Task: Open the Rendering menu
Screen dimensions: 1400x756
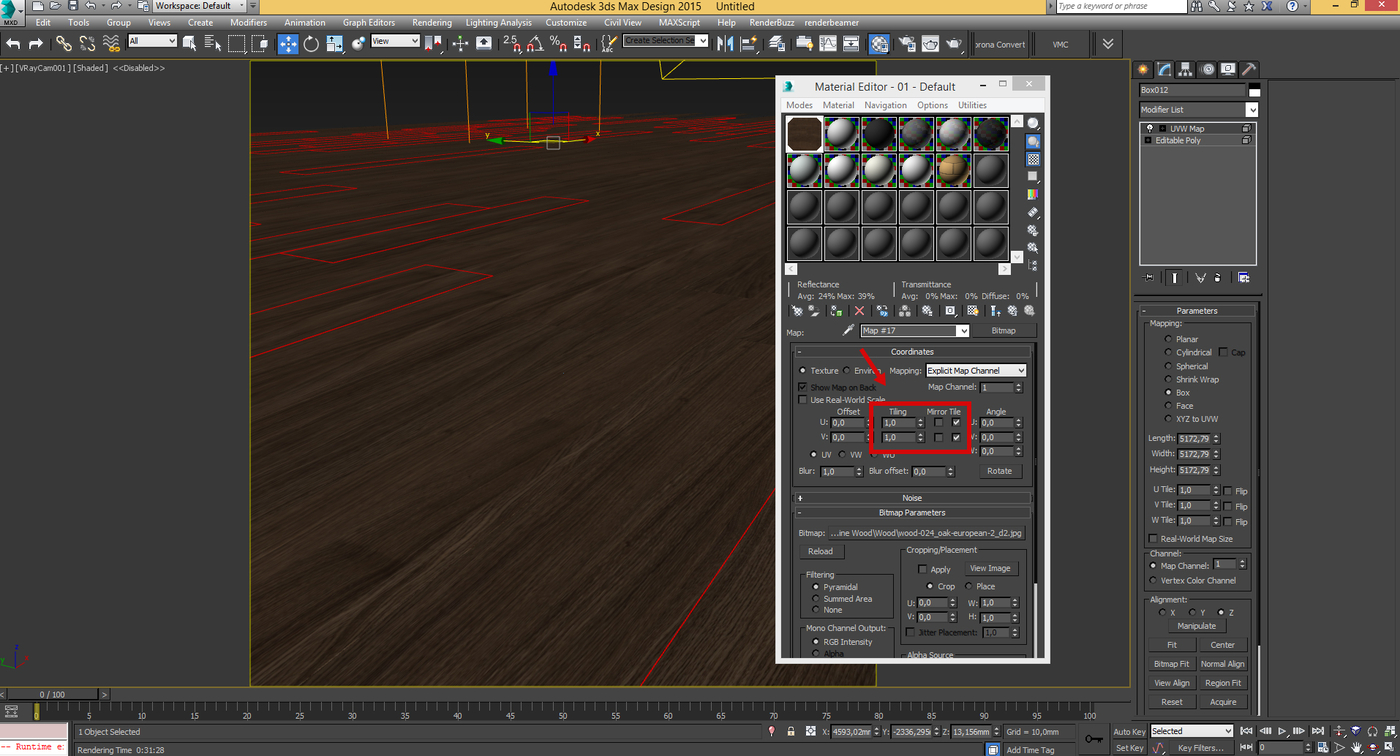Action: (432, 22)
